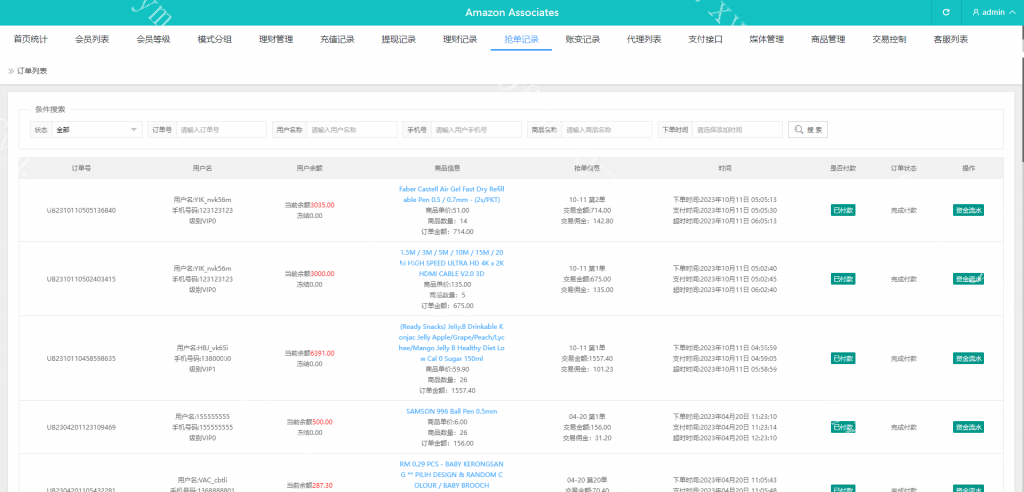Click 已付款 badge for order UB2304201123109469
The image size is (1024, 492).
coord(842,427)
